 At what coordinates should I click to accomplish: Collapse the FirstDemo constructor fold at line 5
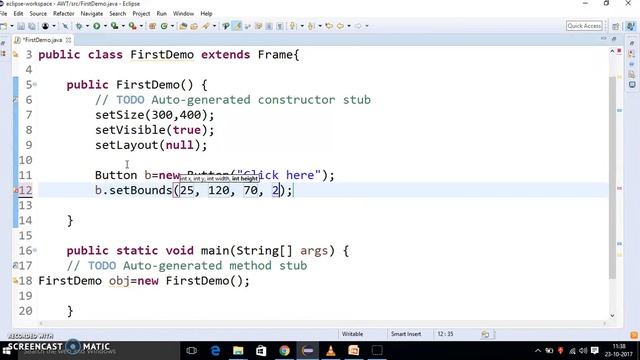coord(35,84)
